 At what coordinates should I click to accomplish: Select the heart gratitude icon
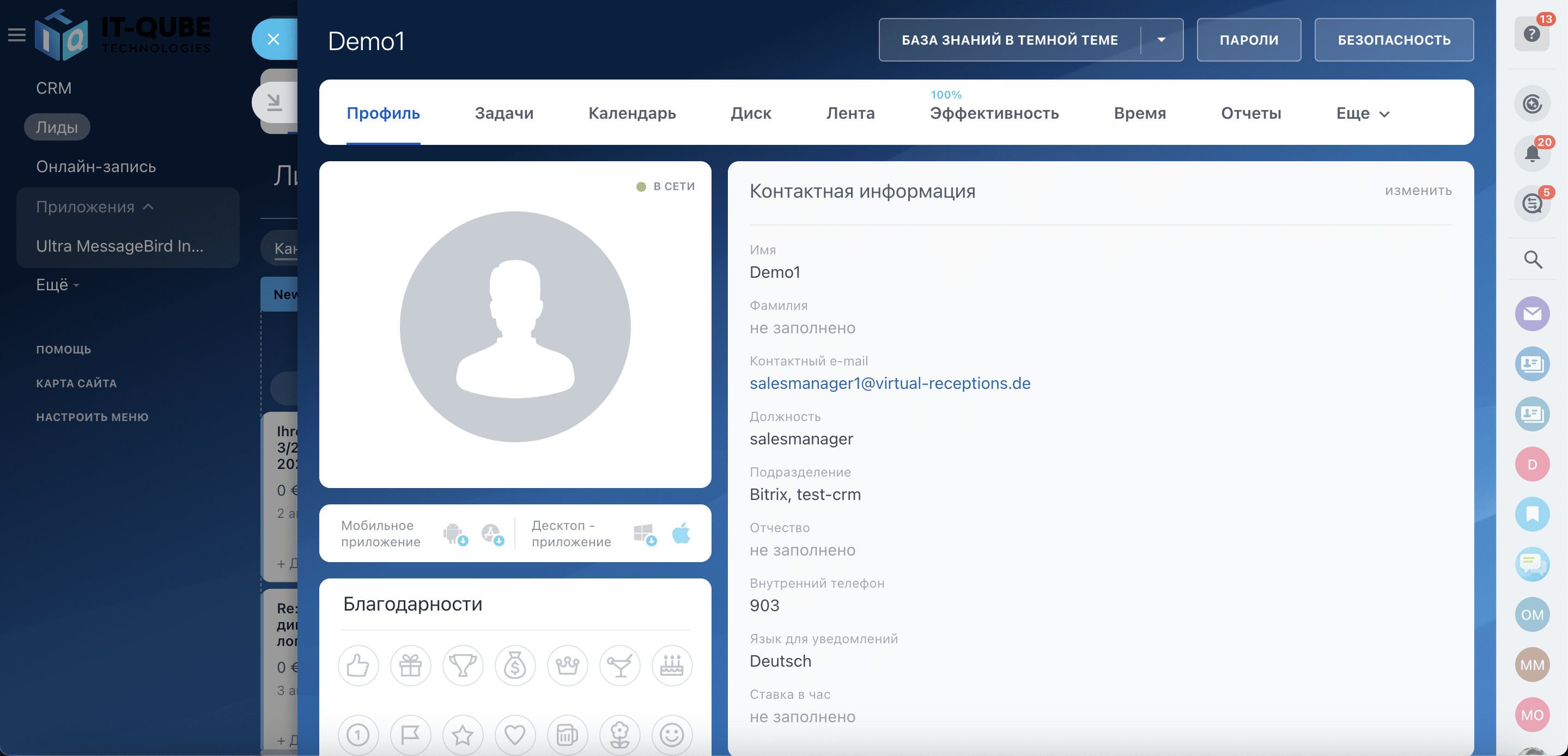(515, 735)
